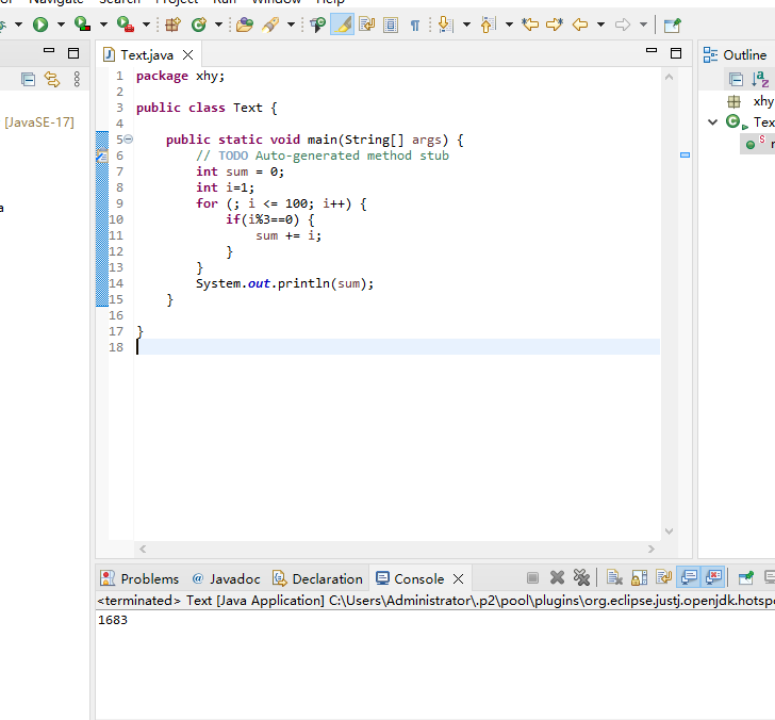Go to next edit location
This screenshot has width=775, height=720.
tap(555, 24)
